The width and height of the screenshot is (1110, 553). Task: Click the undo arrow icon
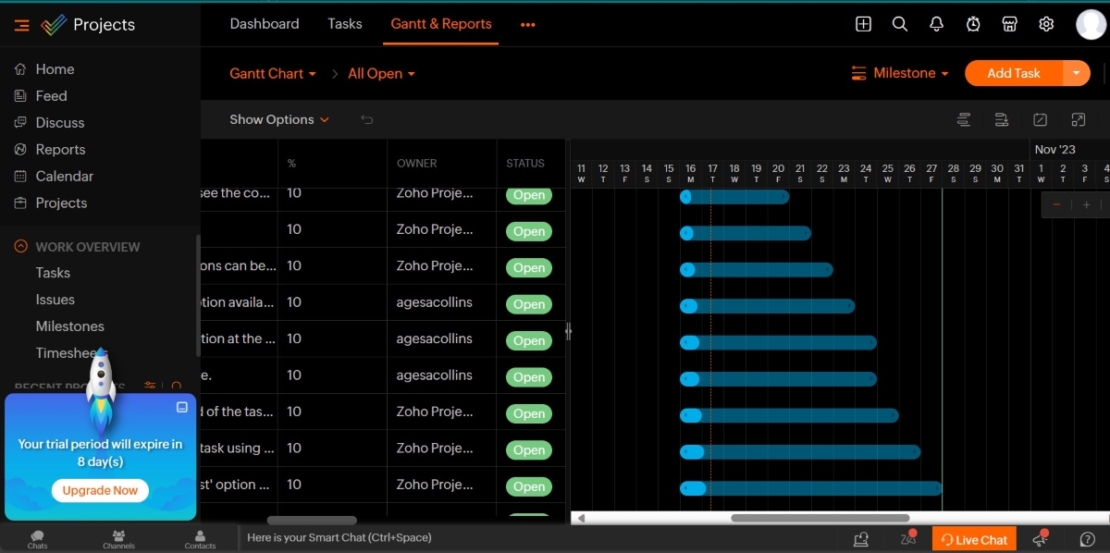coord(367,120)
